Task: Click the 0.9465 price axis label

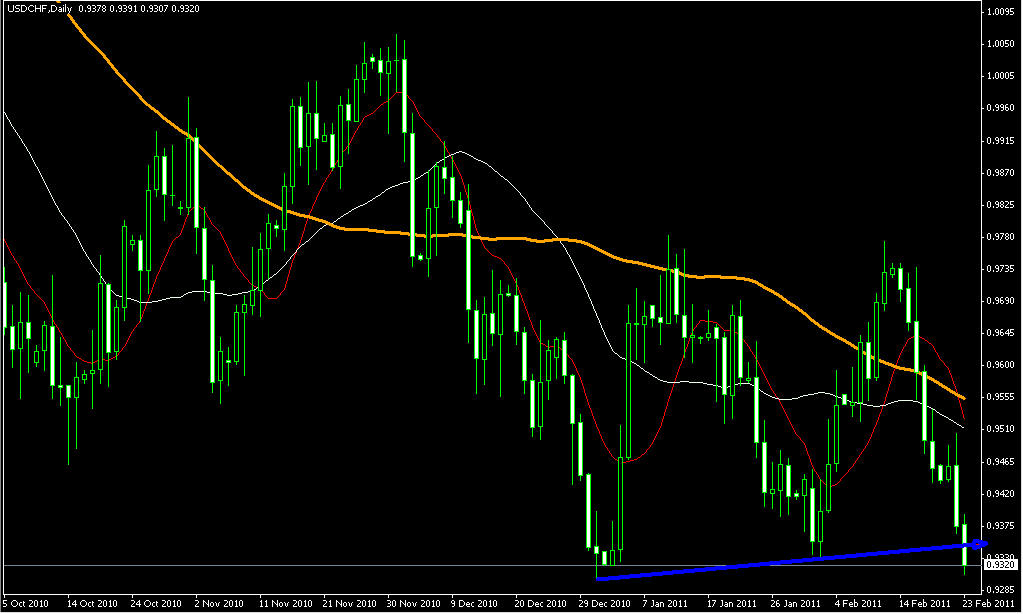Action: (1001, 461)
